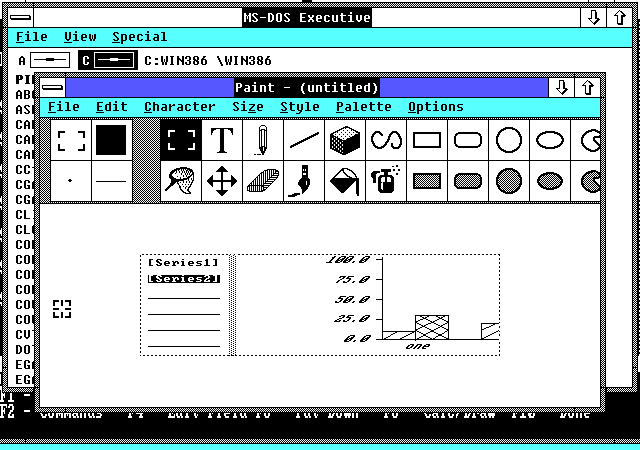
Task: Click the current brush shape dot box
Action: coord(71,181)
